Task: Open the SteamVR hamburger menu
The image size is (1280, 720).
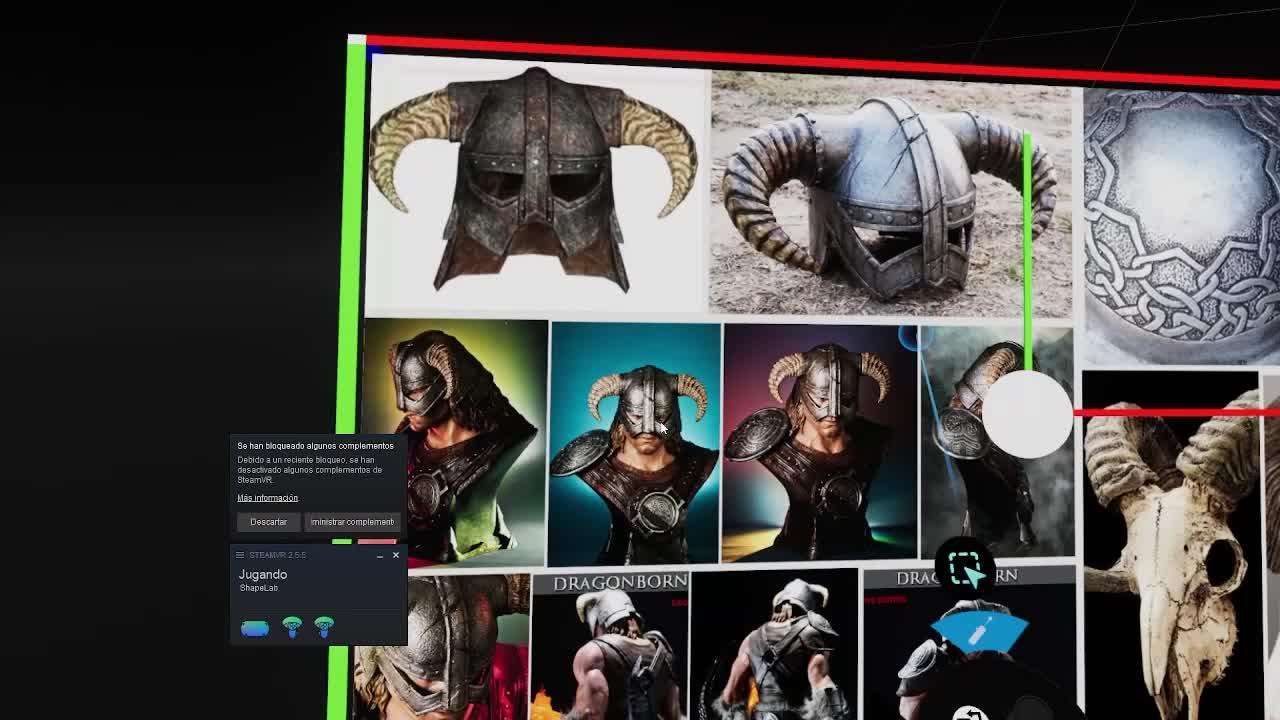Action: pos(240,555)
